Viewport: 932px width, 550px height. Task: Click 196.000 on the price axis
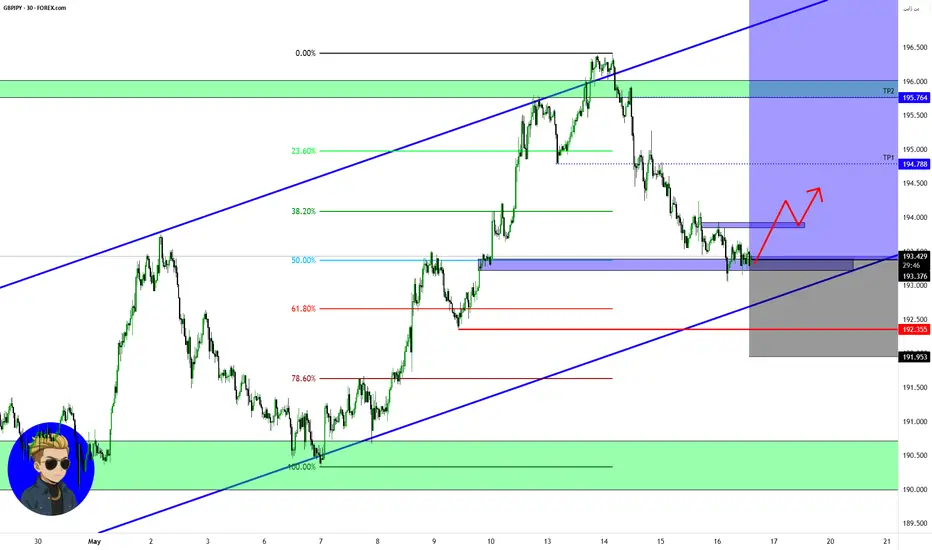(x=915, y=81)
